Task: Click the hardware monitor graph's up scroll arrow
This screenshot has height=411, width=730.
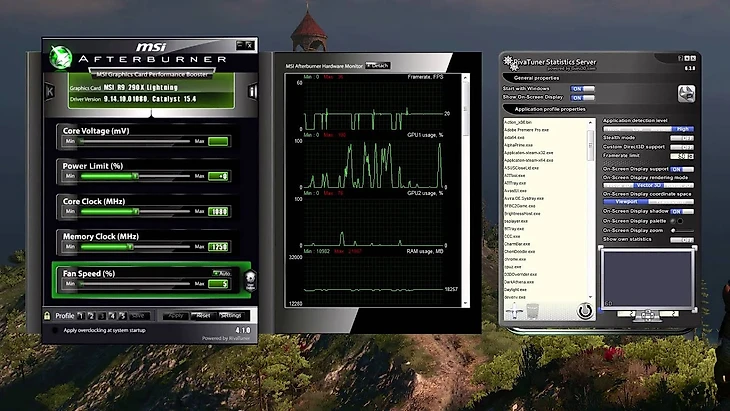Action: point(465,78)
